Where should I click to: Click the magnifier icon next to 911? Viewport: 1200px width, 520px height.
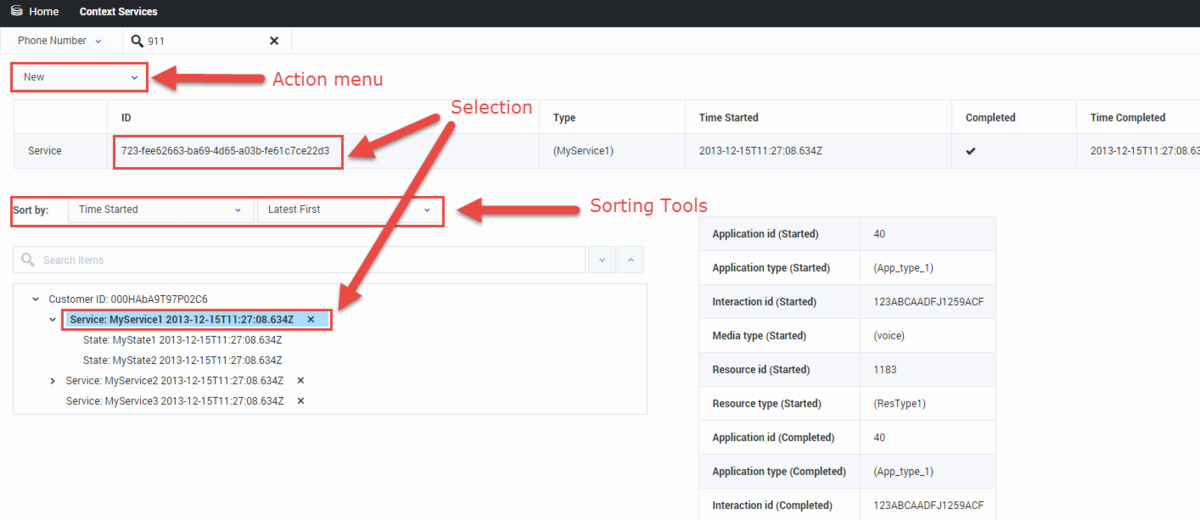137,41
